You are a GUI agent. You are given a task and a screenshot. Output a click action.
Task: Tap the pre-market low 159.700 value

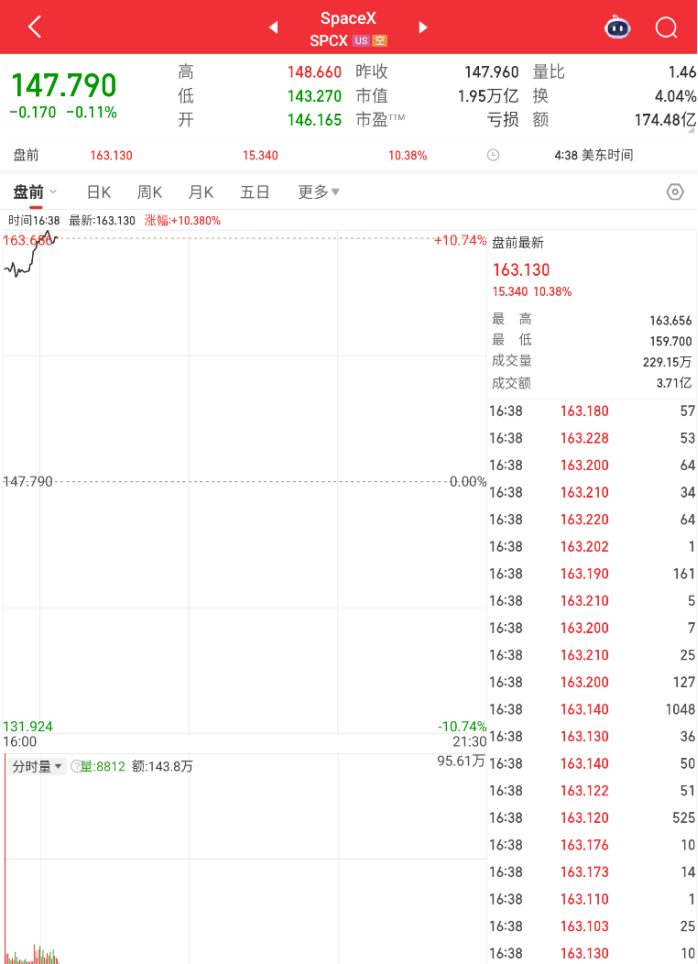click(x=670, y=341)
